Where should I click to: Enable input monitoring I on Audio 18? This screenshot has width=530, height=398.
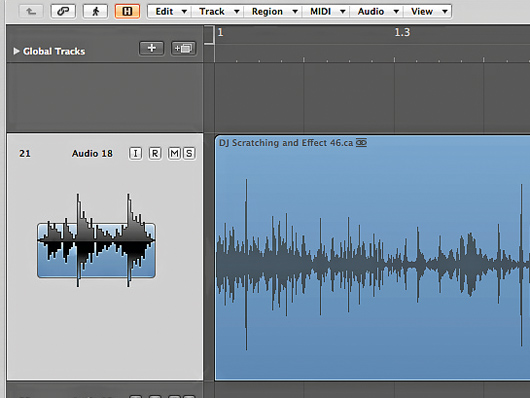(x=135, y=154)
